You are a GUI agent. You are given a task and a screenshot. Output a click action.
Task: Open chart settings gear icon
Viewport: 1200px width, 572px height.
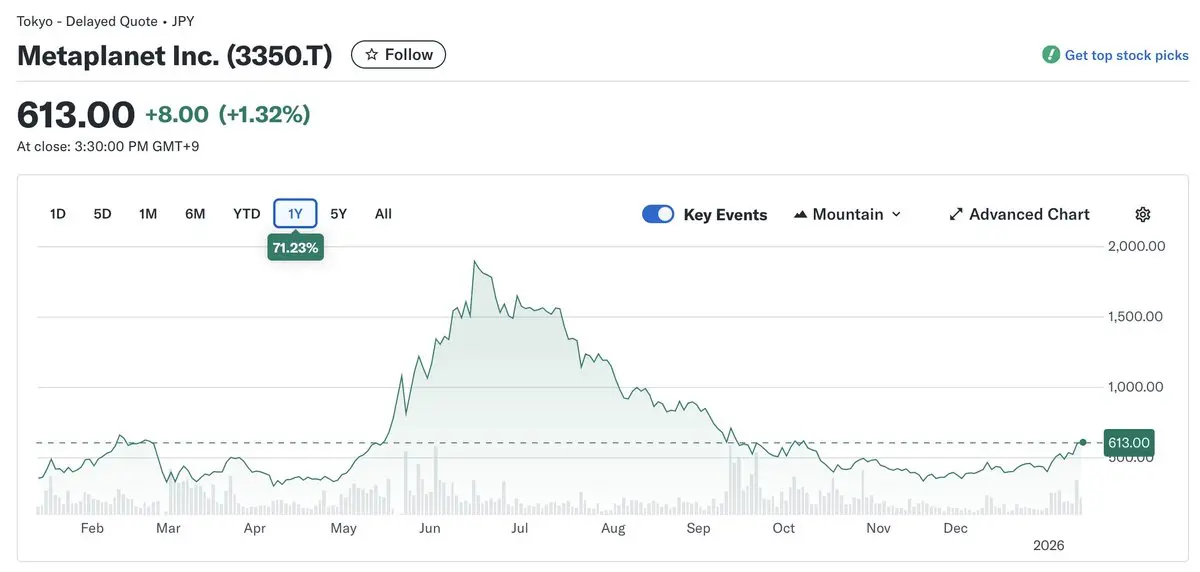click(1143, 214)
